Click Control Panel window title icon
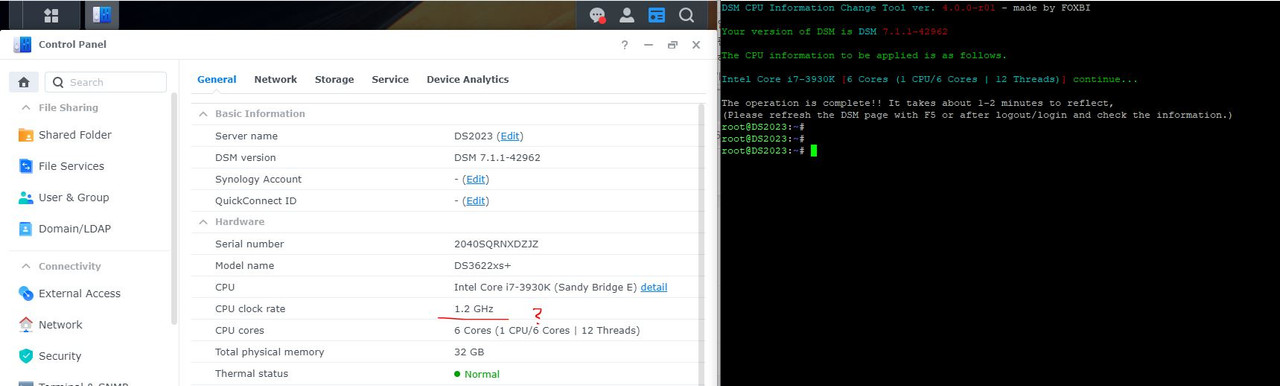 click(22, 45)
